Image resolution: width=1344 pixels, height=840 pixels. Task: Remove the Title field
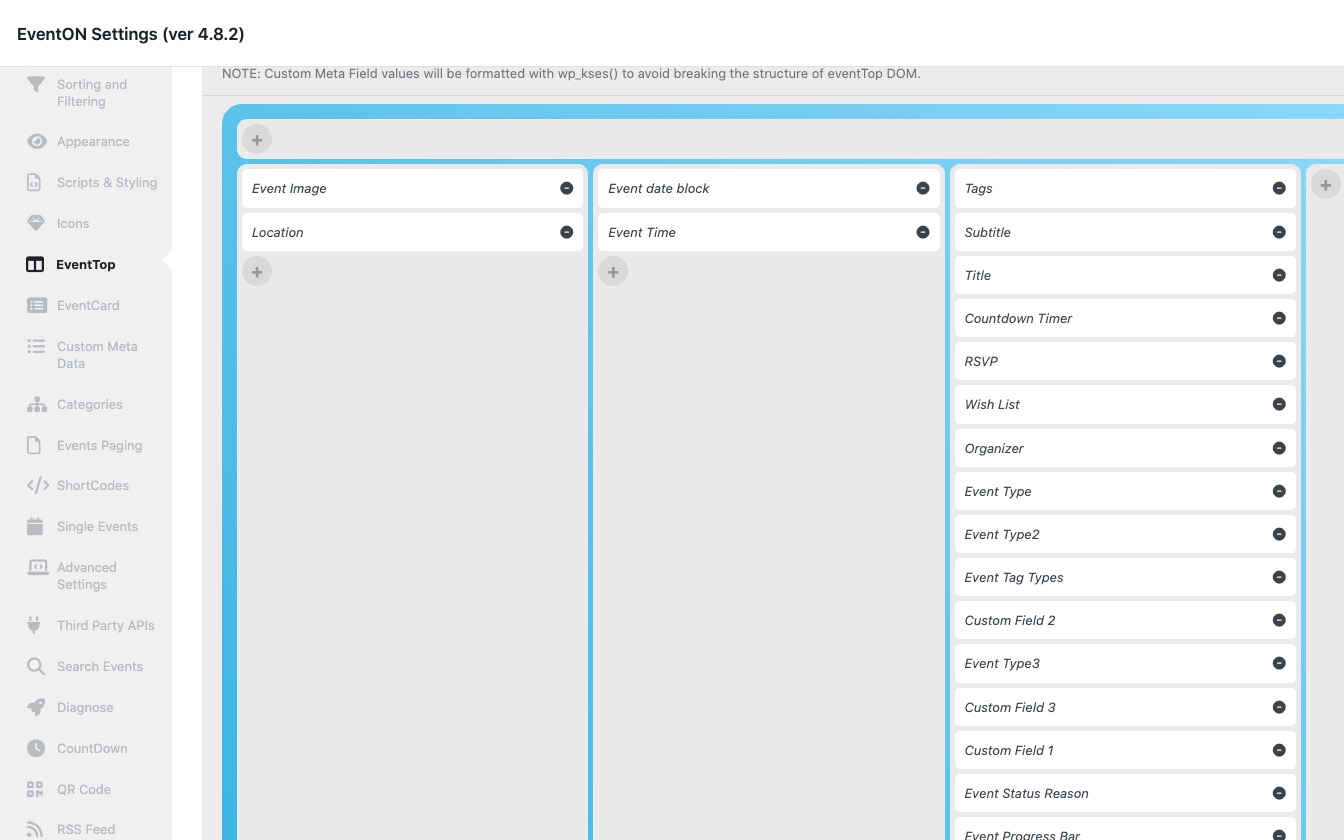(x=1279, y=275)
